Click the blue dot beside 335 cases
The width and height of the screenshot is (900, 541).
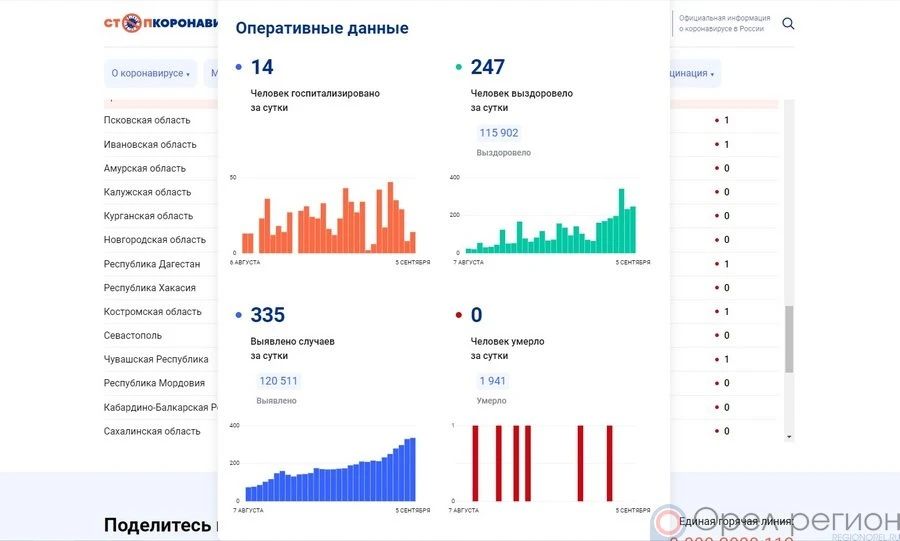[x=238, y=316]
